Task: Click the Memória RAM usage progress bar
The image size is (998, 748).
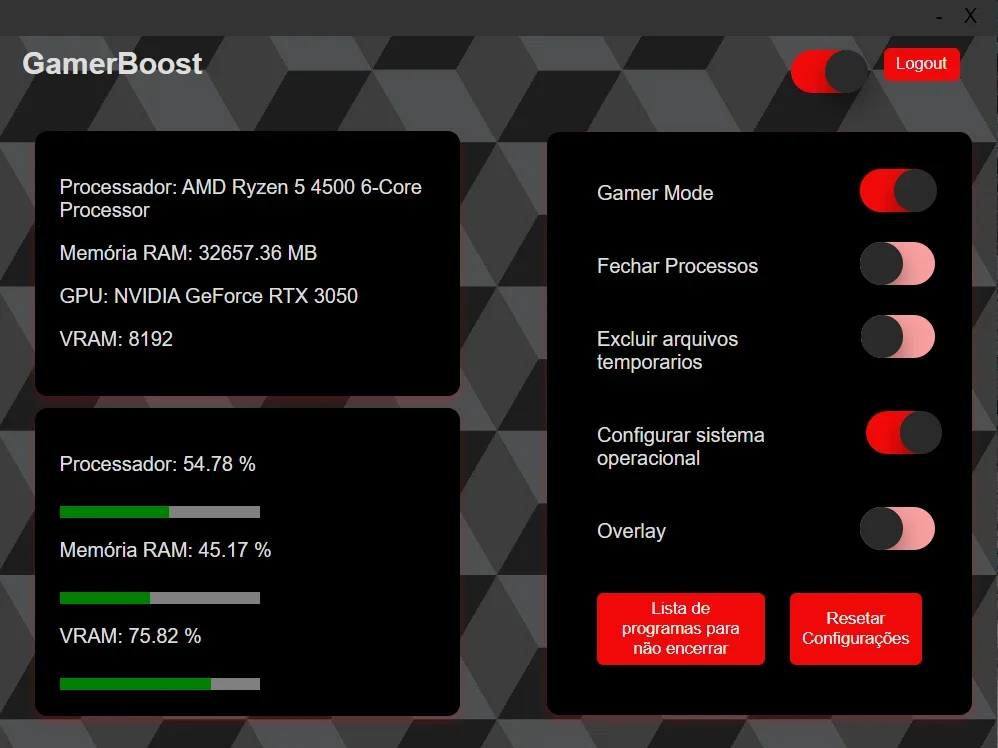Action: [160, 598]
